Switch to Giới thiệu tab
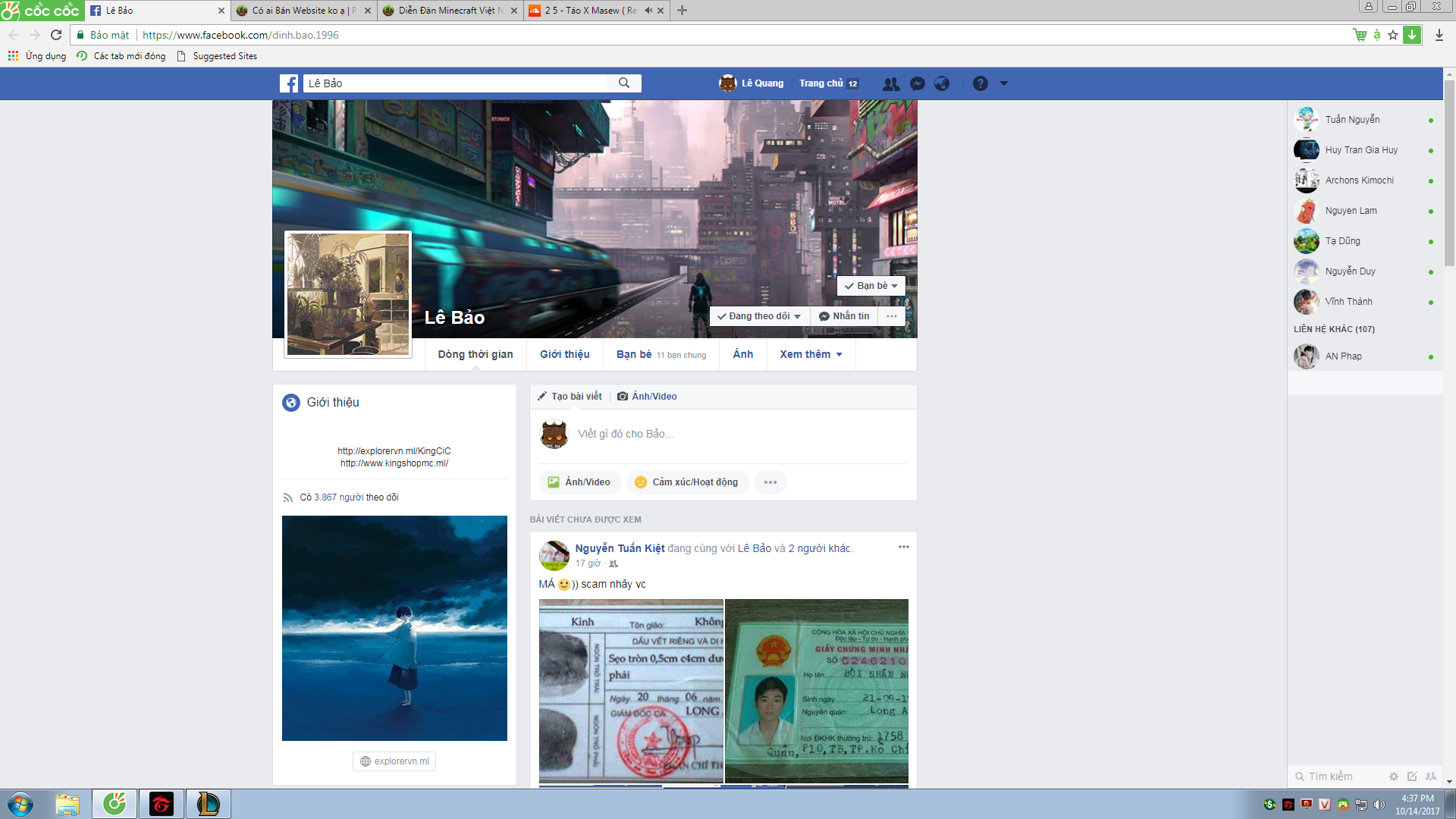 tap(564, 354)
